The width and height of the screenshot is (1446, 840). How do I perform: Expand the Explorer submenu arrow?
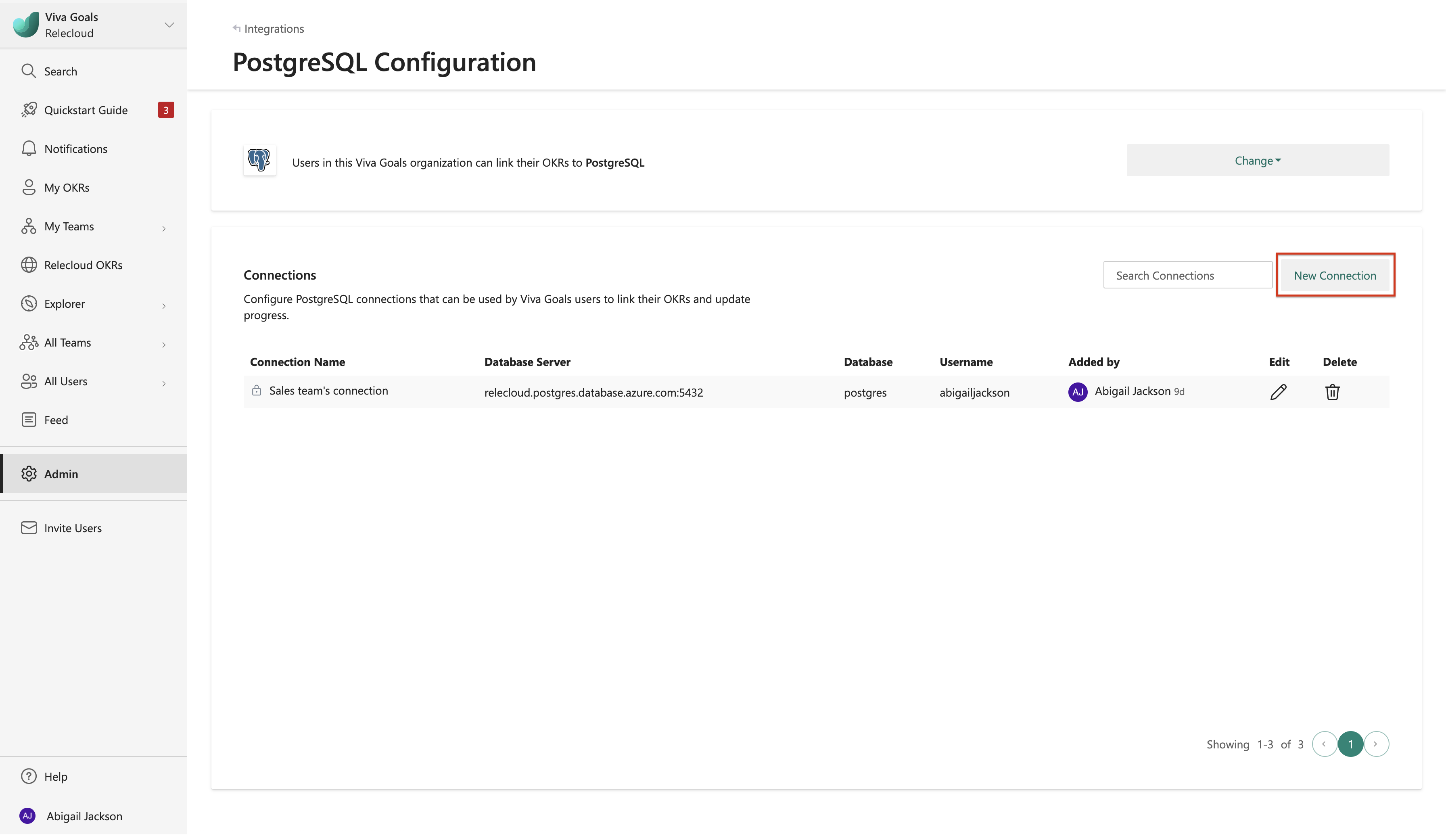click(164, 306)
